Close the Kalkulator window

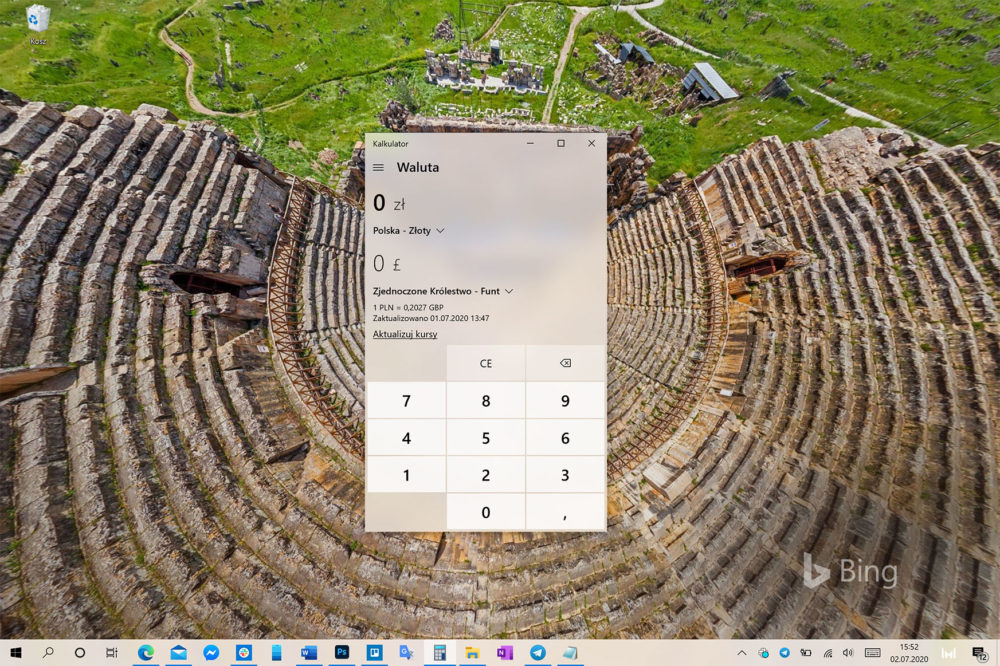point(591,144)
